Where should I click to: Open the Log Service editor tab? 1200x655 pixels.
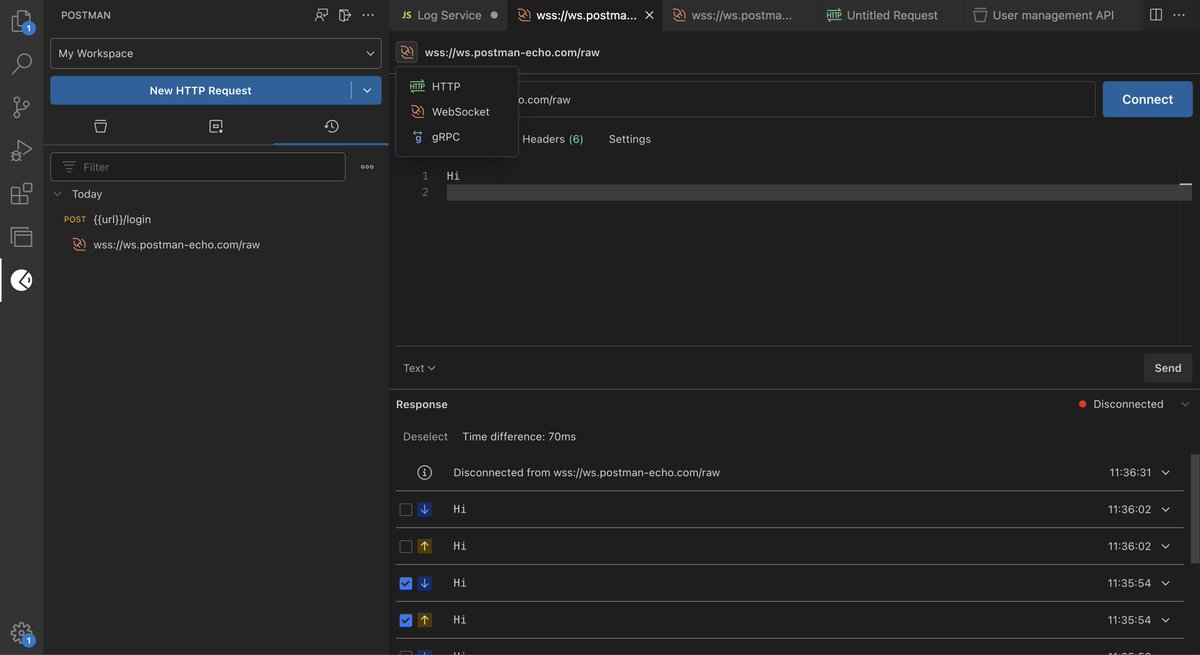coord(448,15)
